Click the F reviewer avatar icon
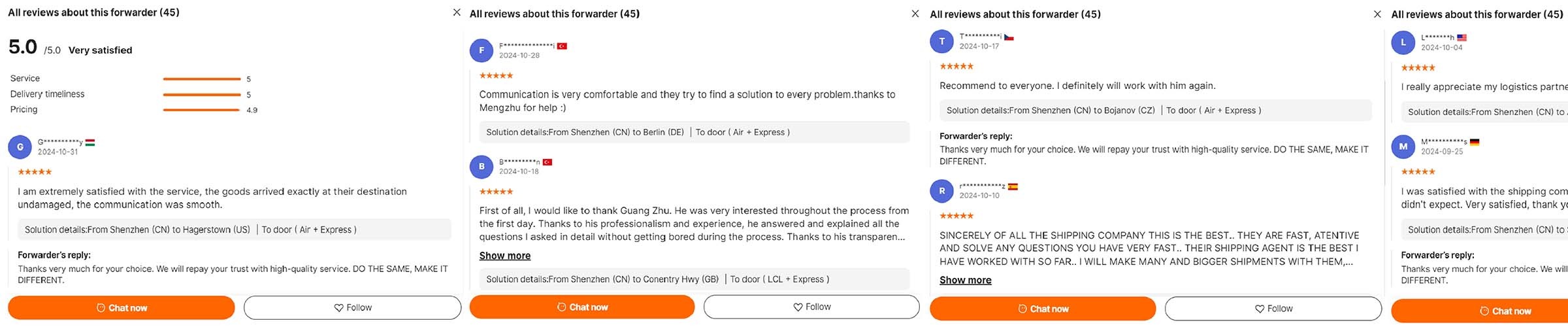1568x327 pixels. point(482,50)
